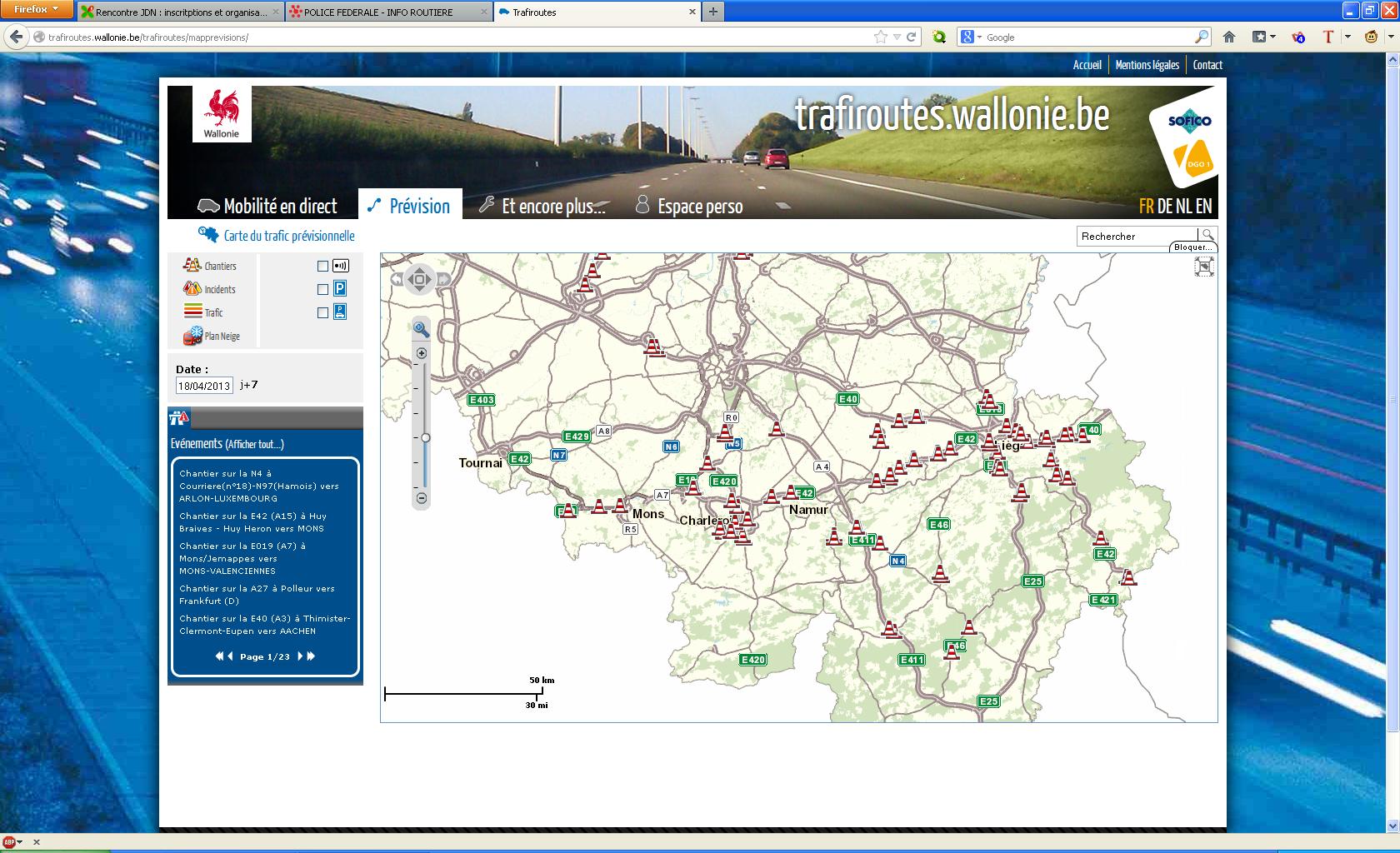The height and width of the screenshot is (853, 1400).
Task: Open Mentions légales page
Action: click(x=1147, y=65)
